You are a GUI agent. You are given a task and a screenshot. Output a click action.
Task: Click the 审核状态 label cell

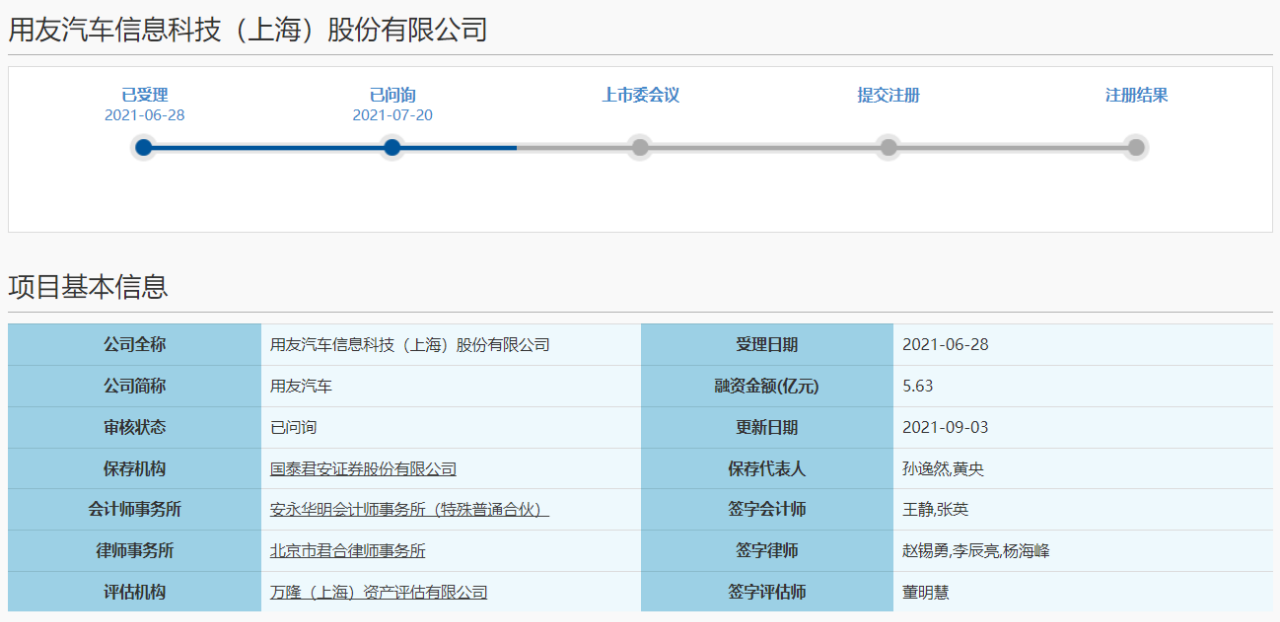135,427
